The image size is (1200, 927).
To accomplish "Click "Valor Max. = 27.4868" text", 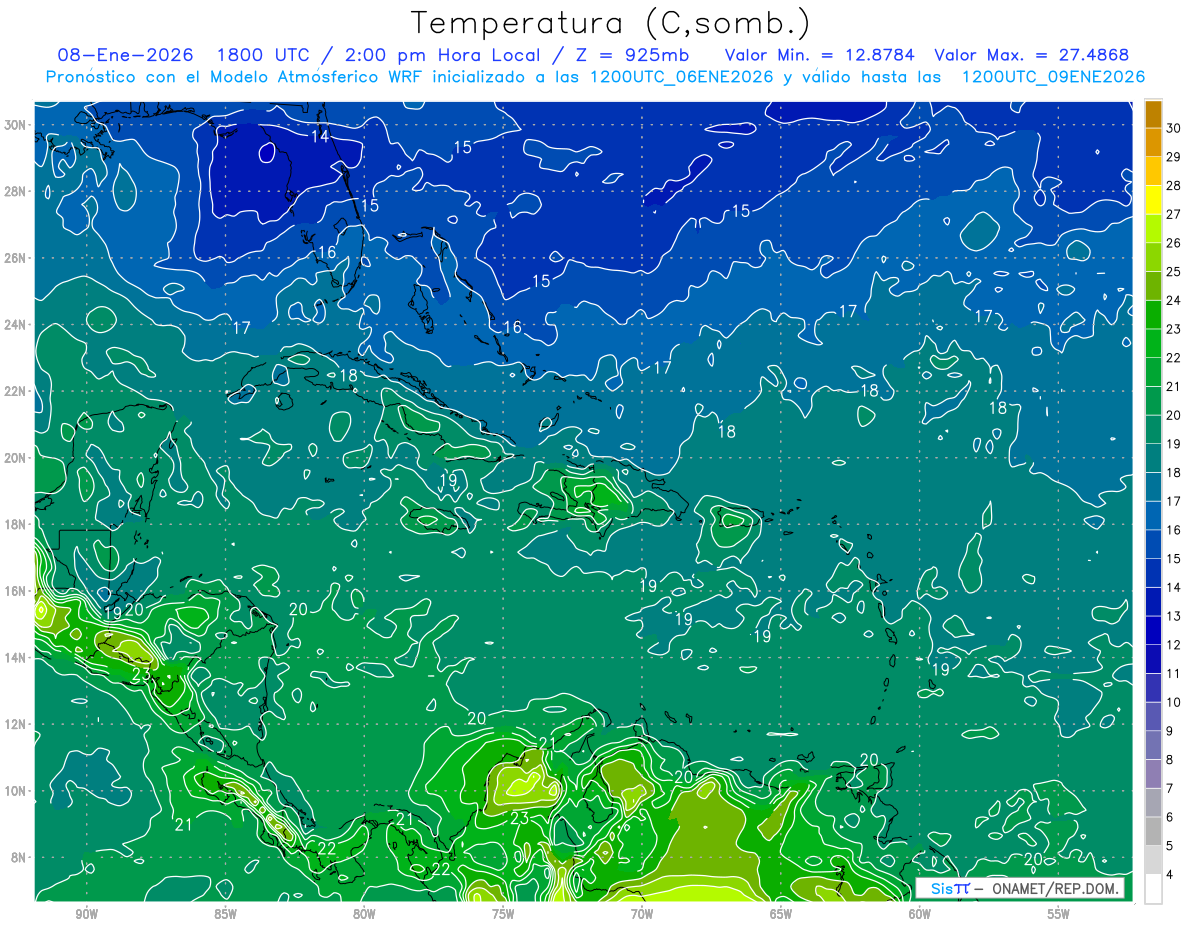I will pos(1031,55).
